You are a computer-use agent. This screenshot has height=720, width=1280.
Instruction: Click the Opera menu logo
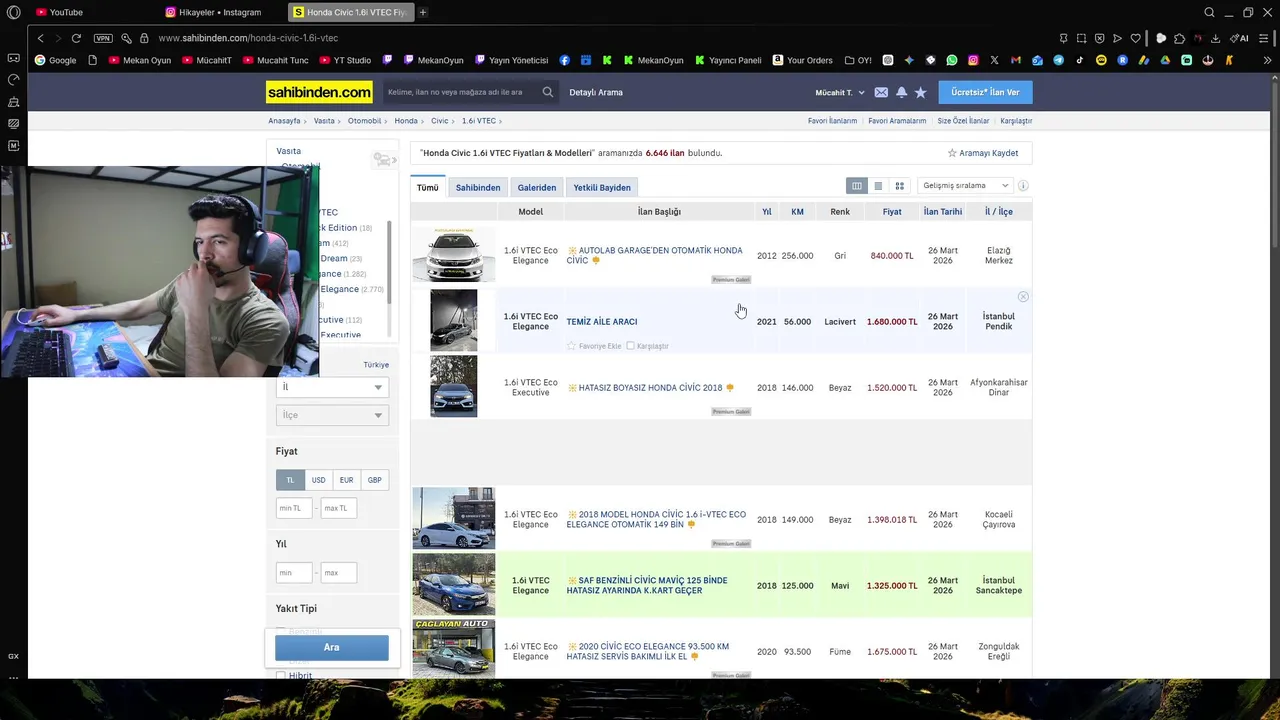point(13,12)
